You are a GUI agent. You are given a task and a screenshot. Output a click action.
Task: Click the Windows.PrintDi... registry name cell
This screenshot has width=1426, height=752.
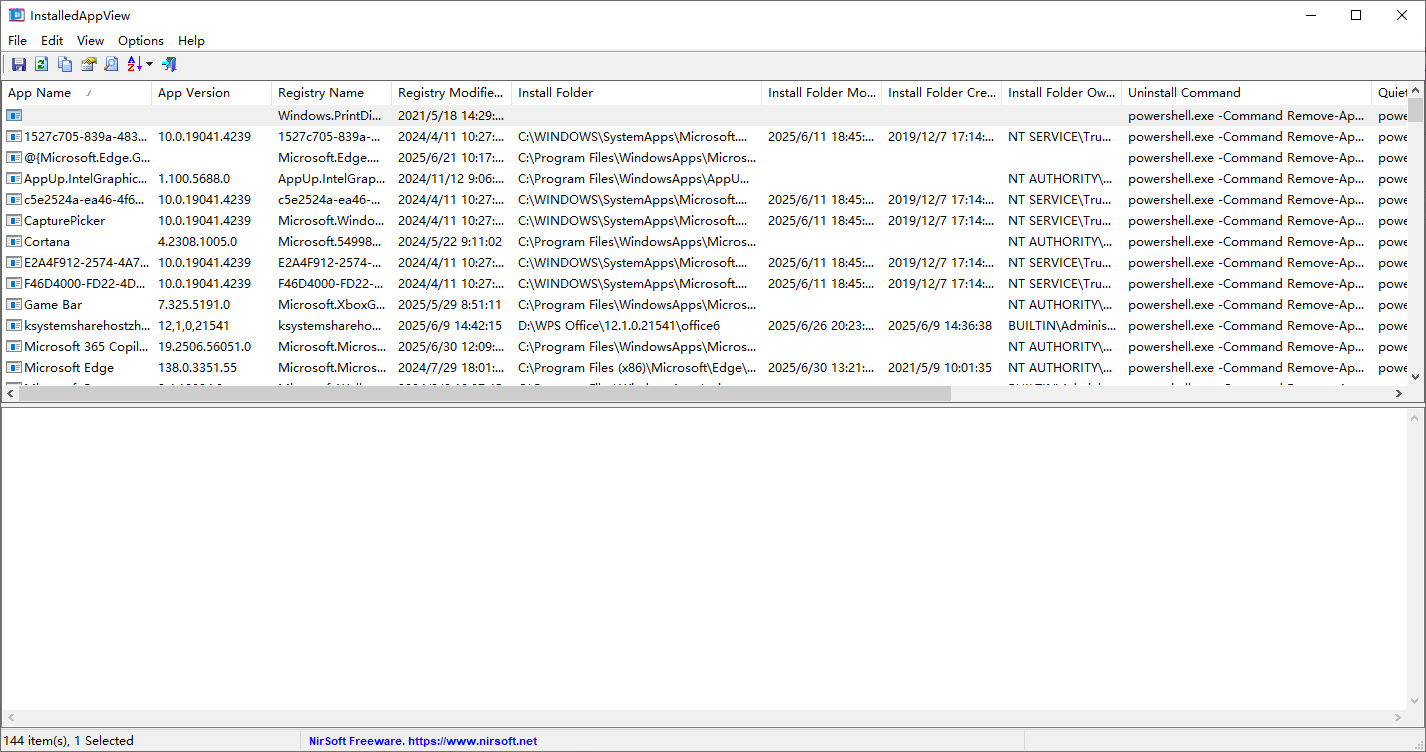pos(330,116)
